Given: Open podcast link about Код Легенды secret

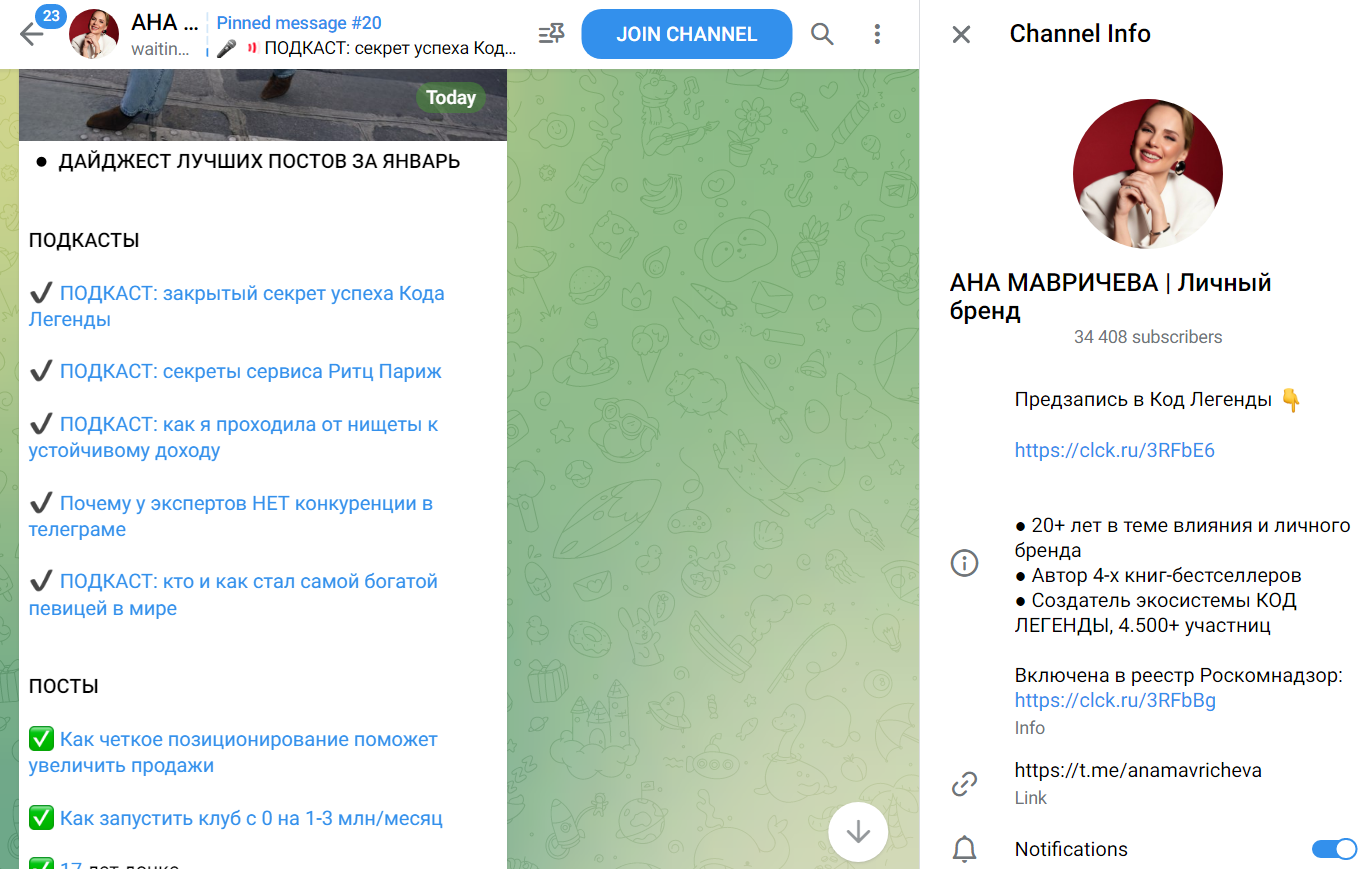Looking at the screenshot, I should (237, 307).
